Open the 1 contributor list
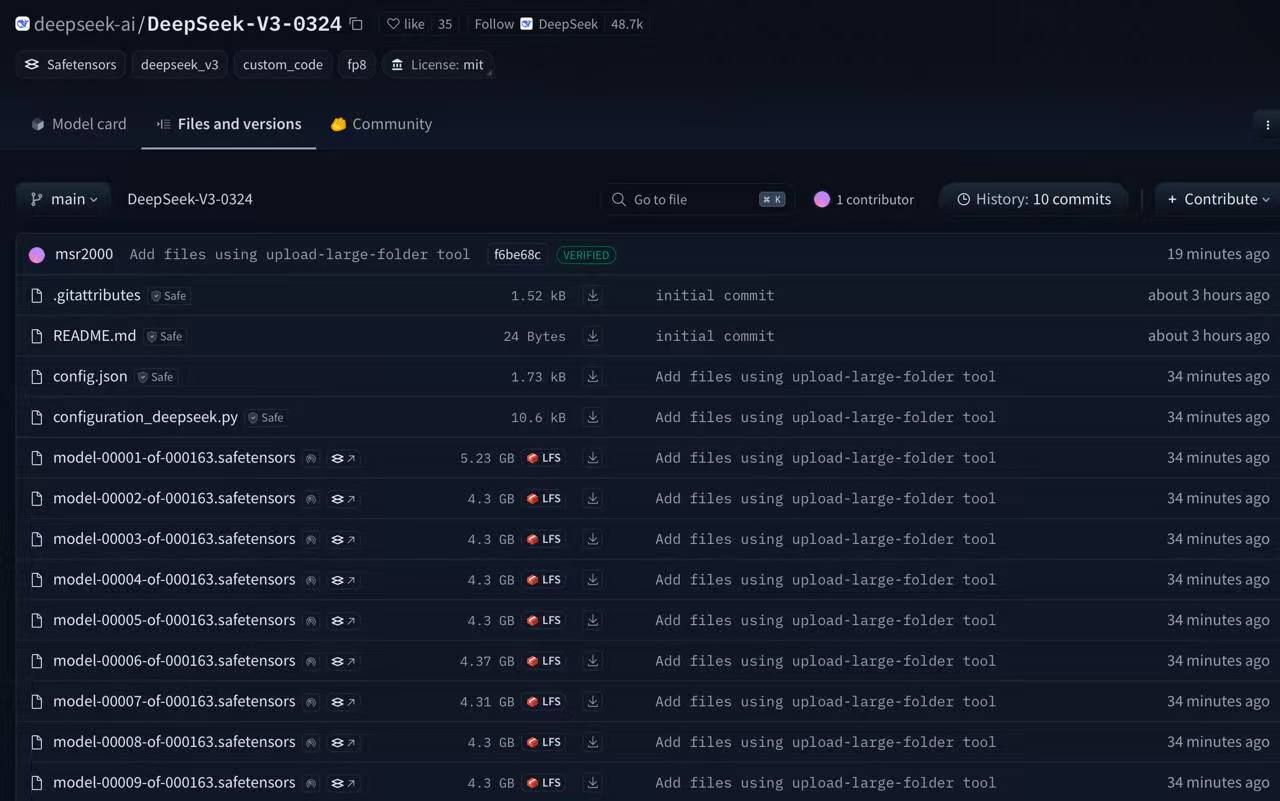The image size is (1280, 801). point(864,199)
